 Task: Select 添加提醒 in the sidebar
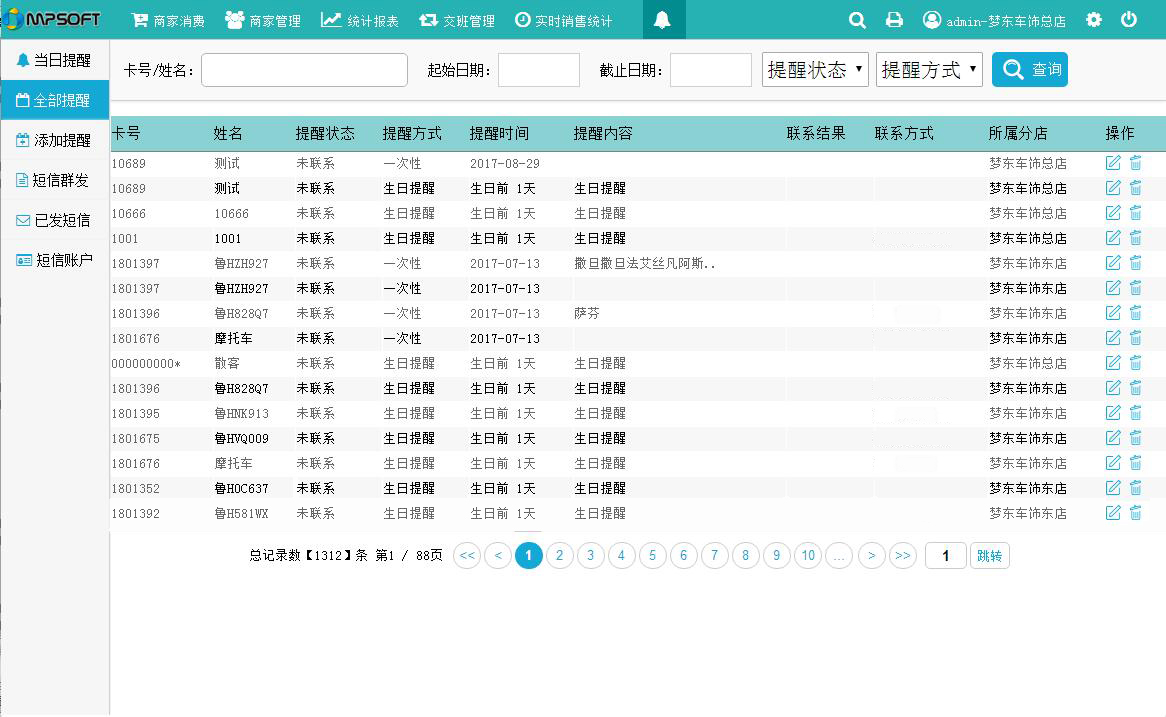(54, 140)
